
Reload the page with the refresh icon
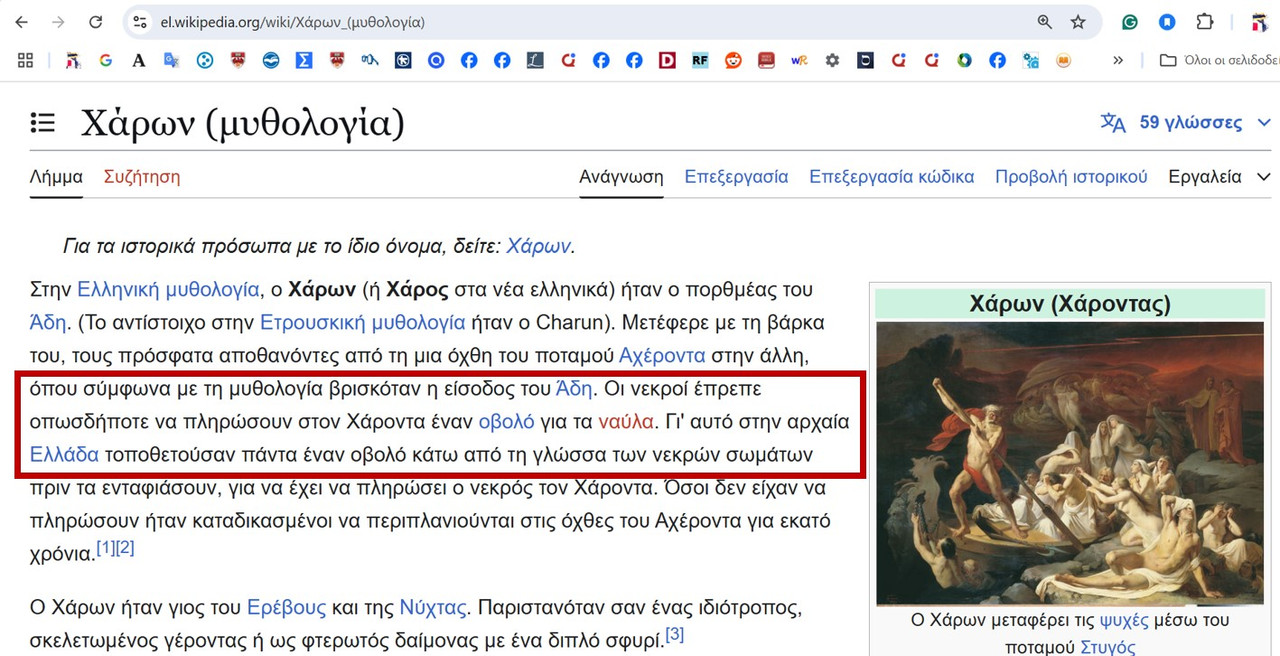point(96,22)
